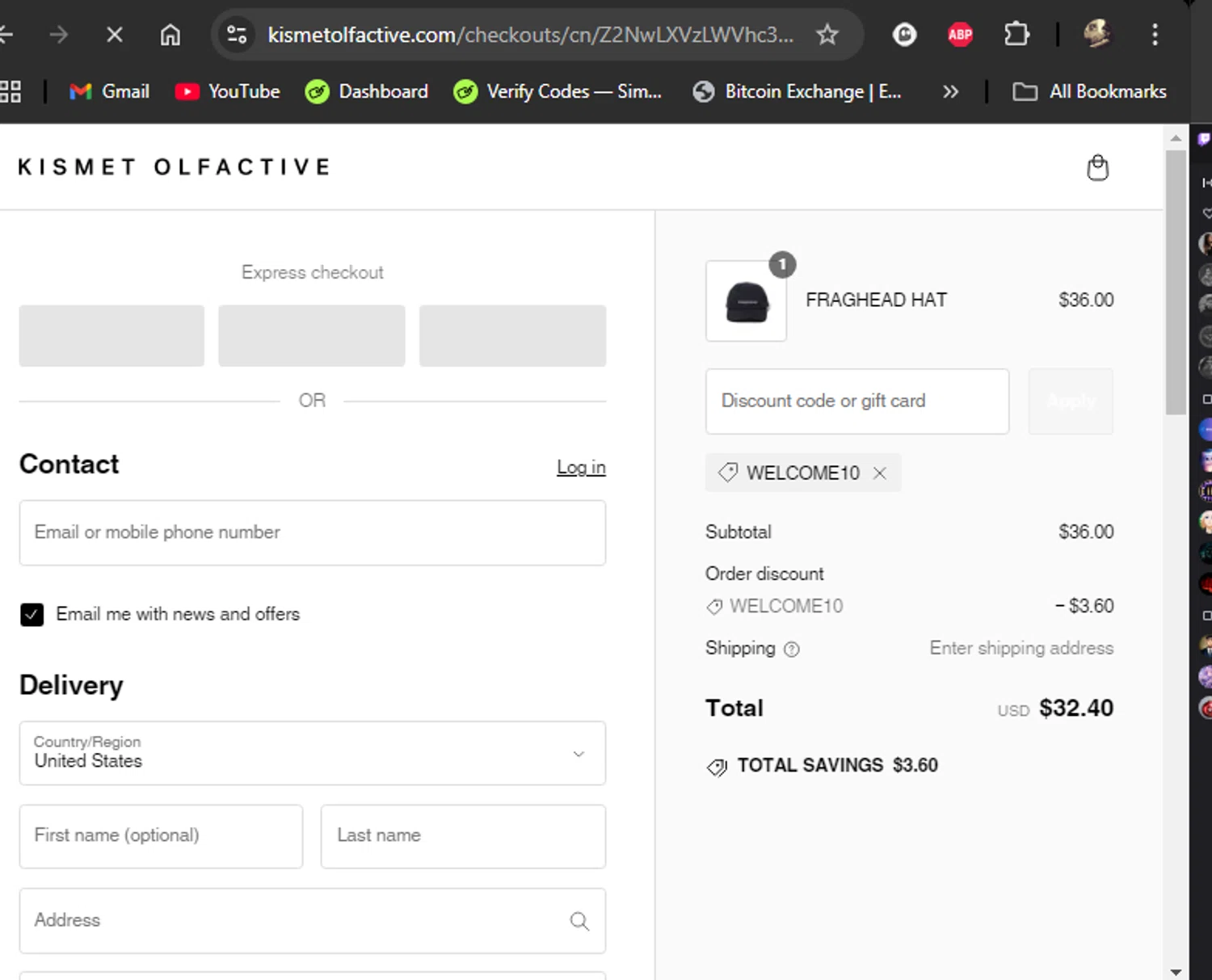1212x980 pixels.
Task: Click the address search magnifier icon
Action: pyautogui.click(x=579, y=921)
